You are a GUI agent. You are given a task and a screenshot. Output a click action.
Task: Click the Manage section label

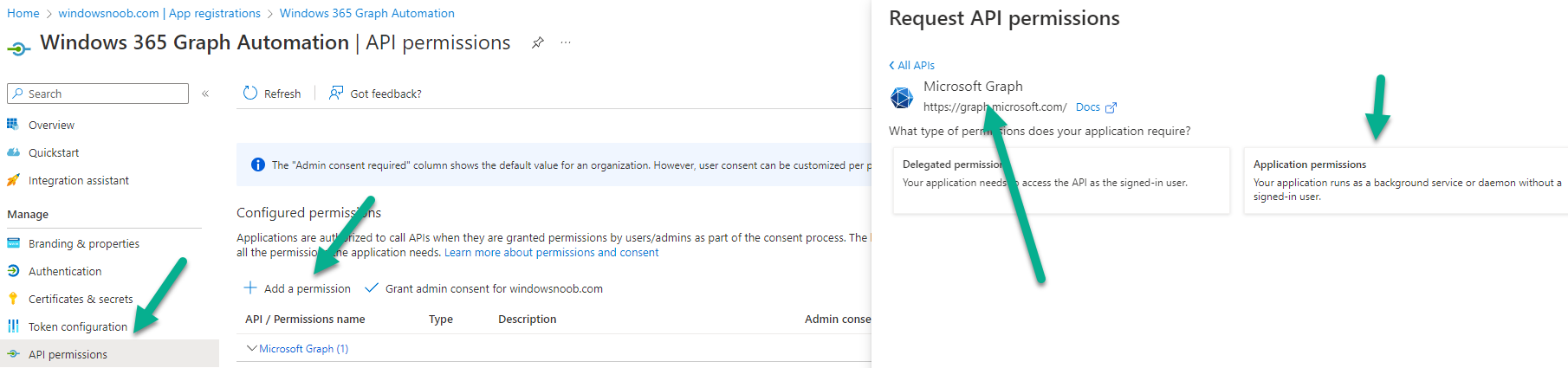(28, 214)
